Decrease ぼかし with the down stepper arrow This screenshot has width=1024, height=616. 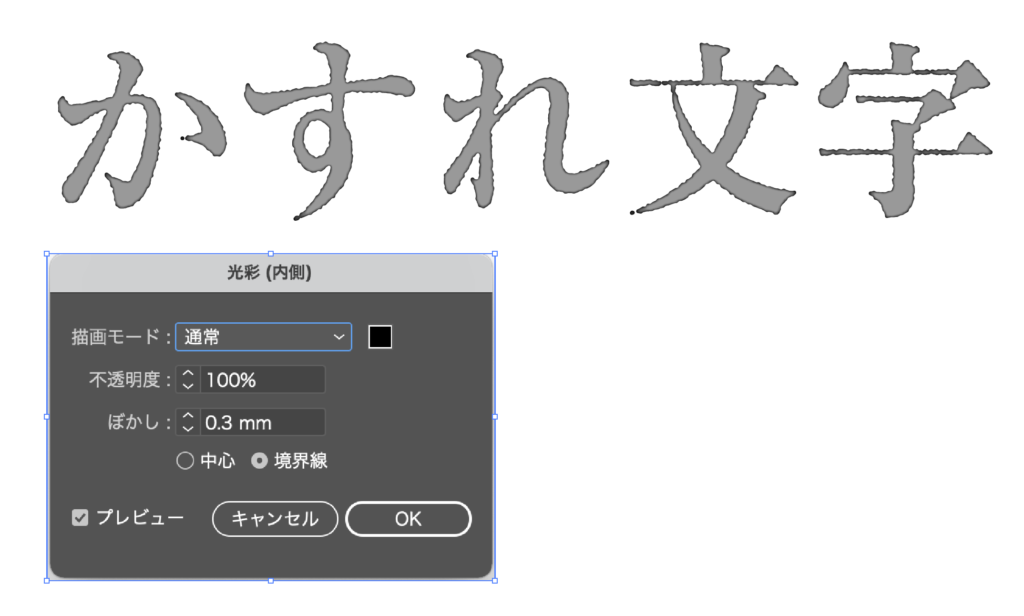[188, 429]
